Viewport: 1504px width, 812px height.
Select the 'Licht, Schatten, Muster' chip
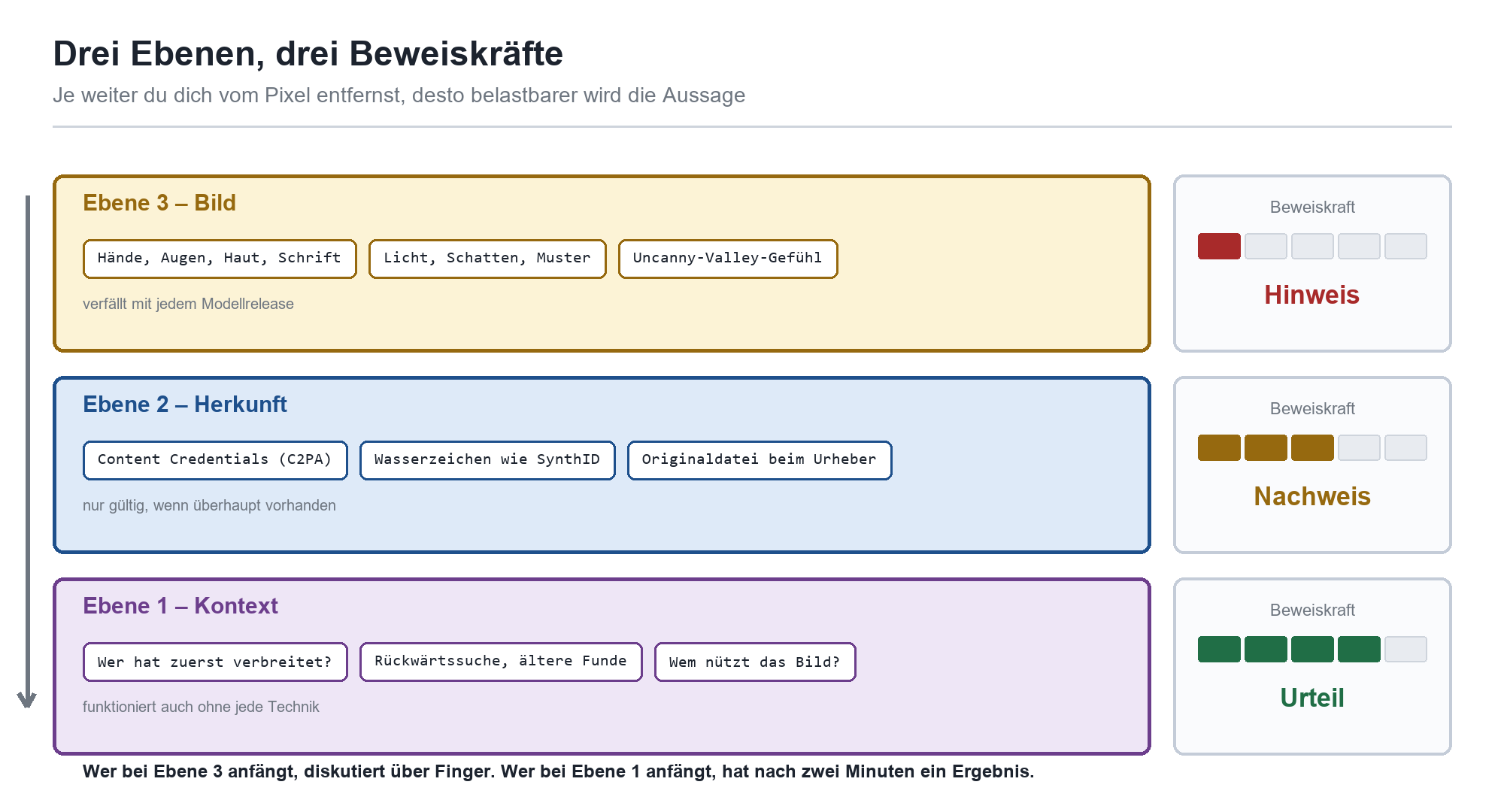pyautogui.click(x=487, y=259)
